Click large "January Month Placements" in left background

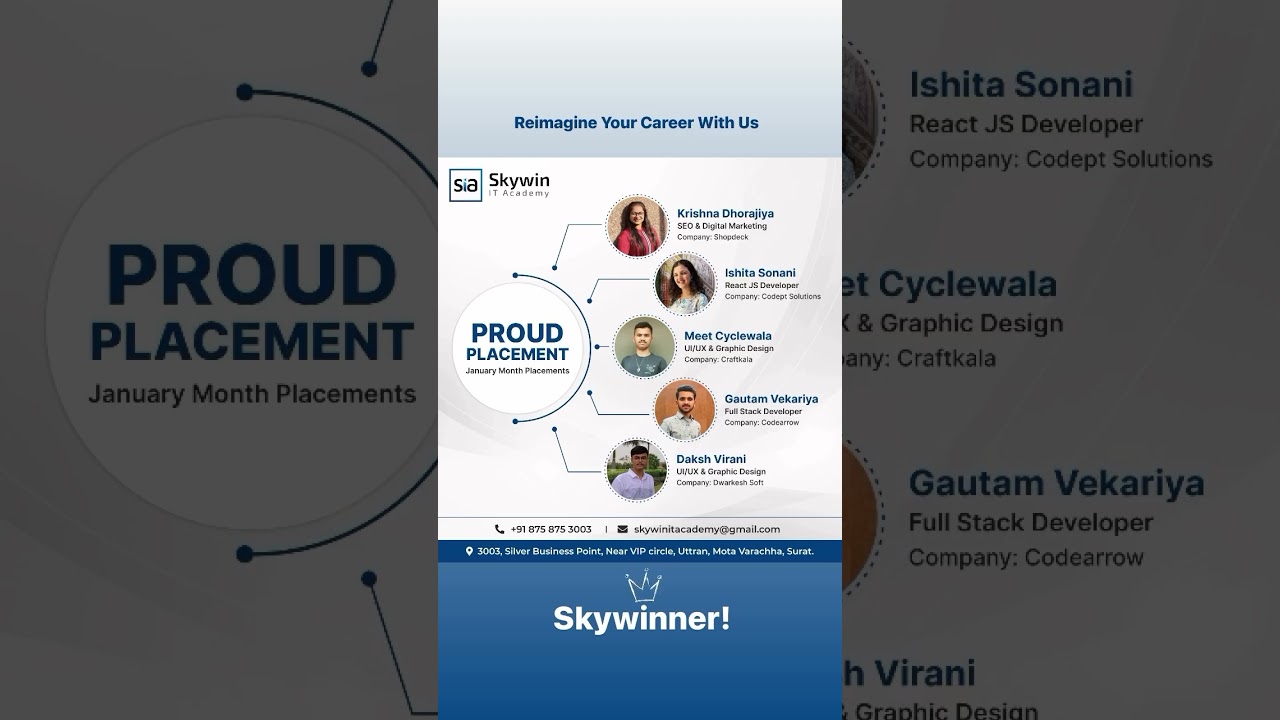(252, 394)
